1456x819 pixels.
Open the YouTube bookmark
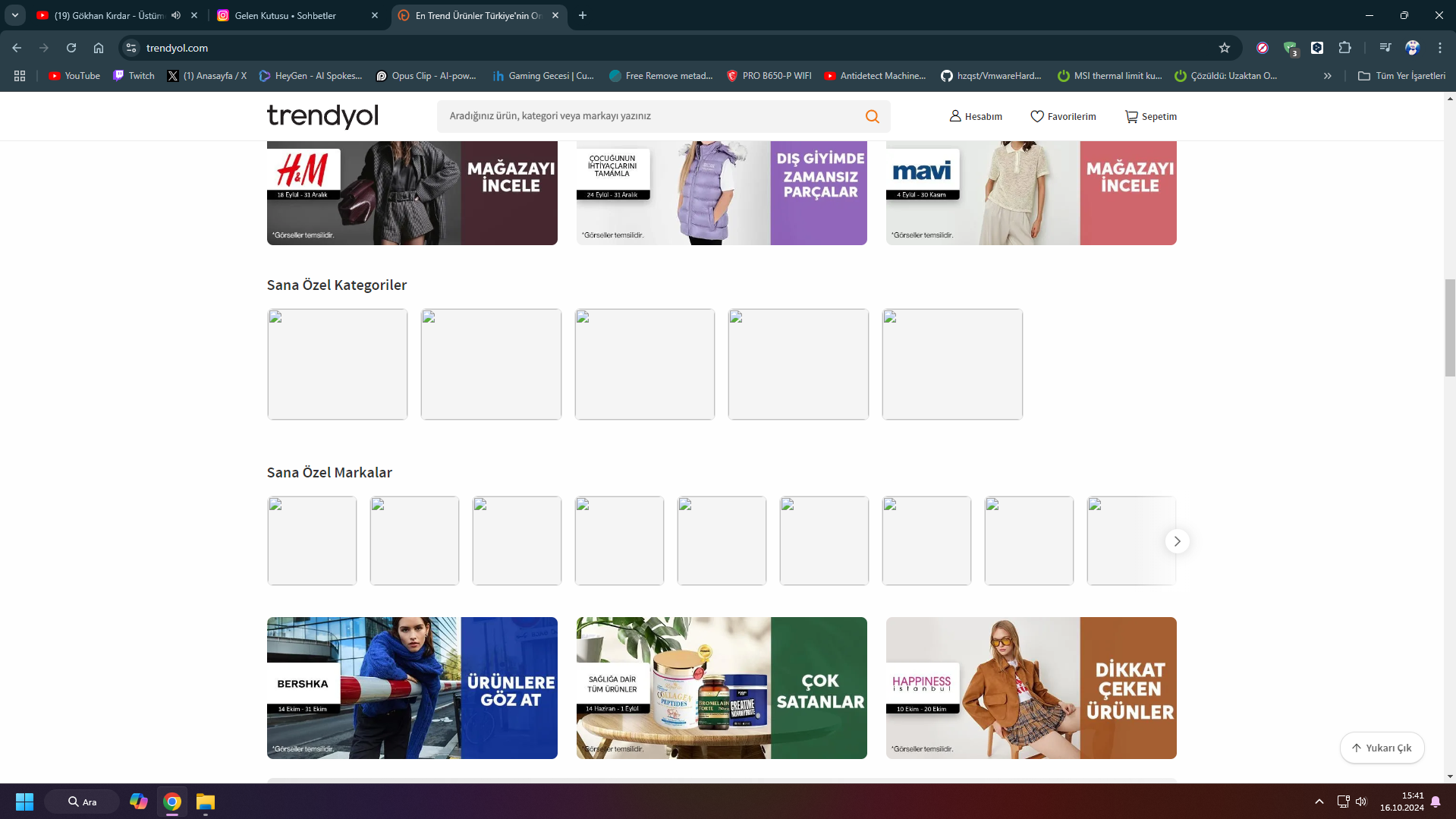point(74,76)
